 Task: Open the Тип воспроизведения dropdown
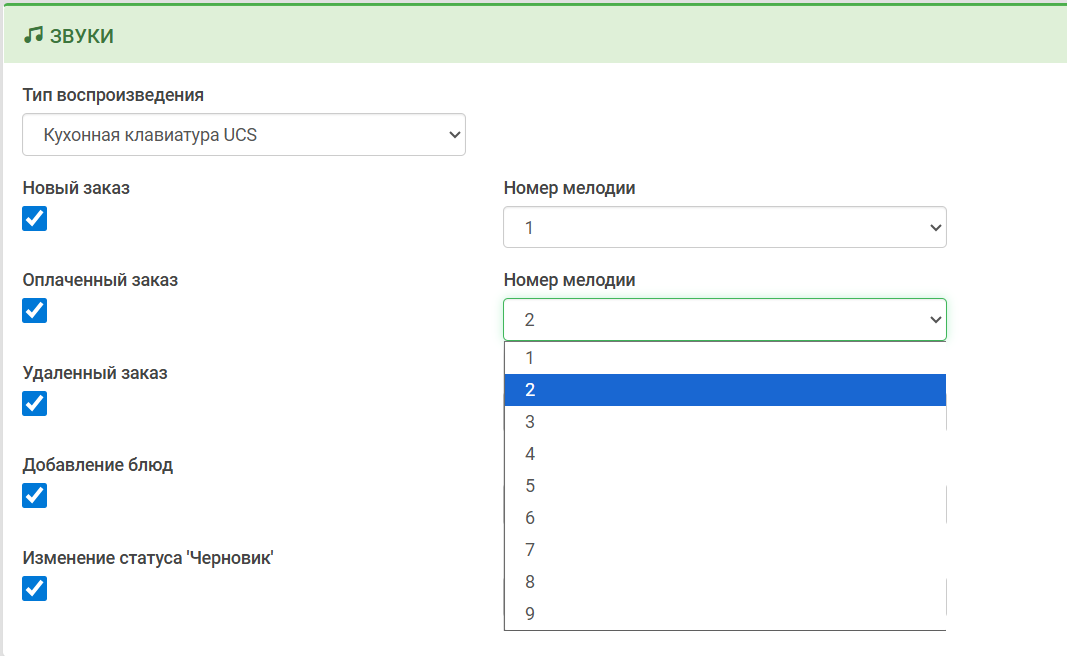(244, 134)
